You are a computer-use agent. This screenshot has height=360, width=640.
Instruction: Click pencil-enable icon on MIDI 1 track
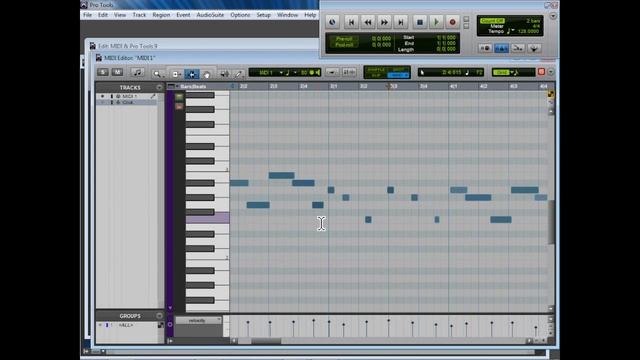pyautogui.click(x=153, y=96)
